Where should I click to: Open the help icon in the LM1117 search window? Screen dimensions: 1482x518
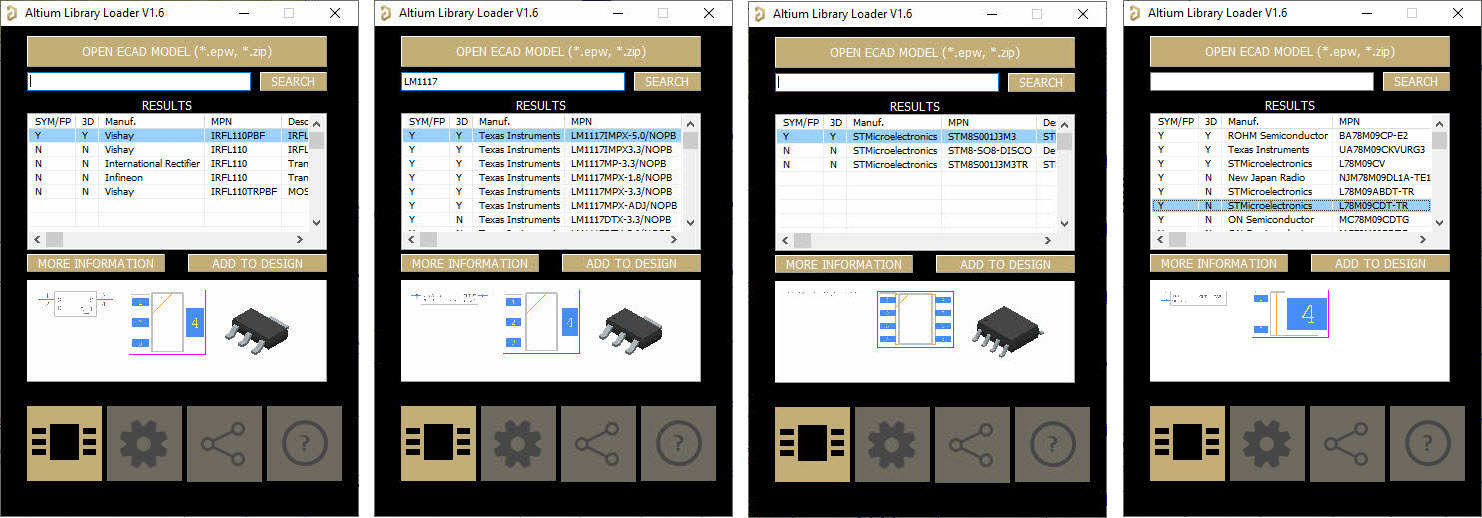(678, 443)
